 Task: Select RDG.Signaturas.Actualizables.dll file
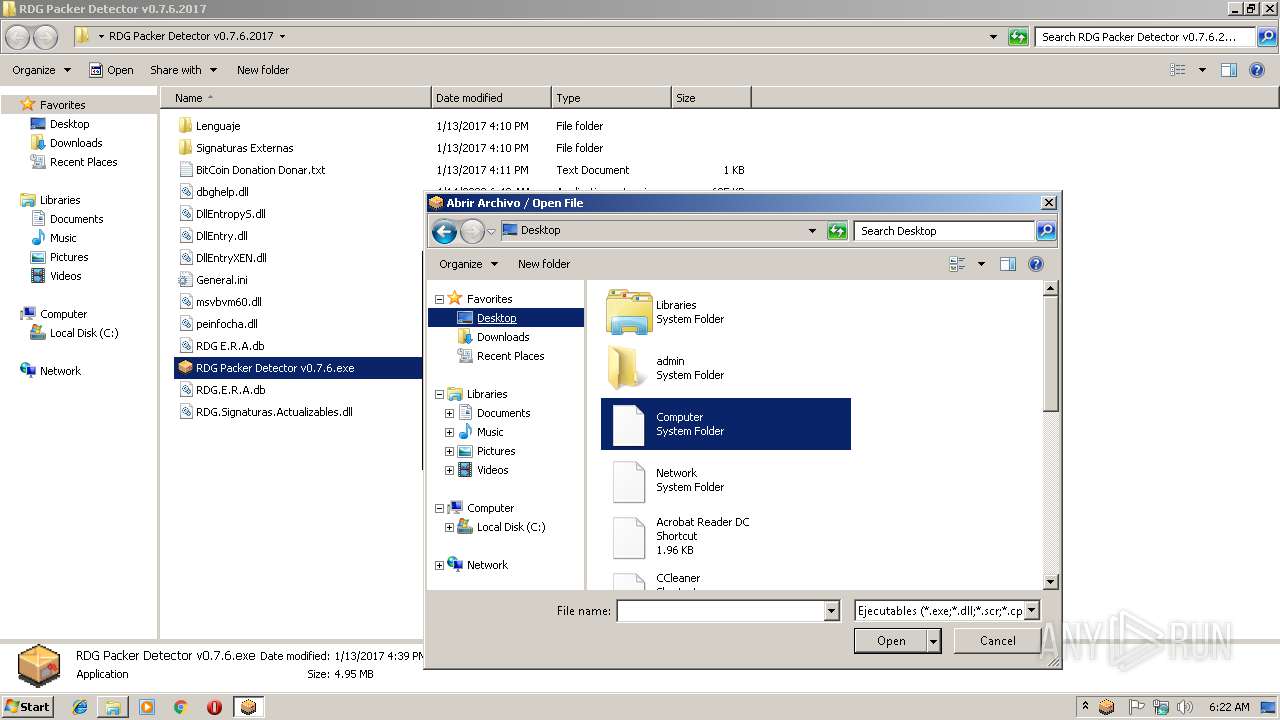(x=265, y=412)
